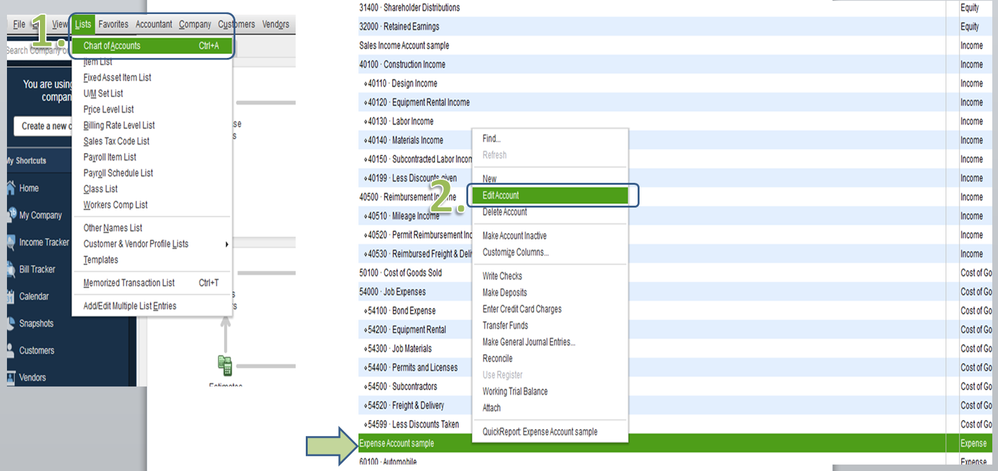Select Make Account Inactive
Image resolution: width=998 pixels, height=471 pixels.
(x=514, y=236)
